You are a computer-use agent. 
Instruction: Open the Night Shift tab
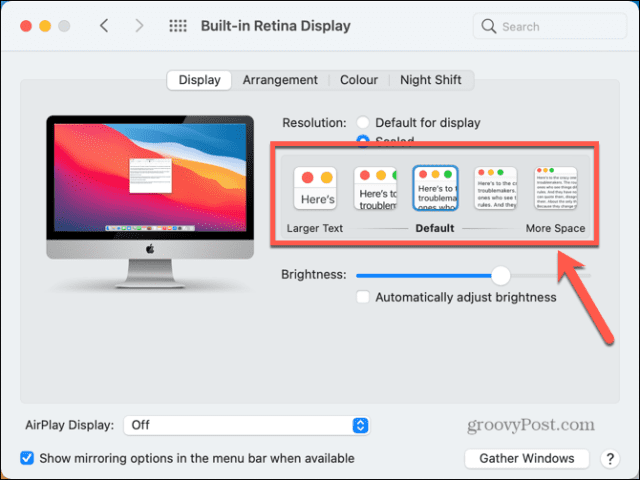pos(431,80)
